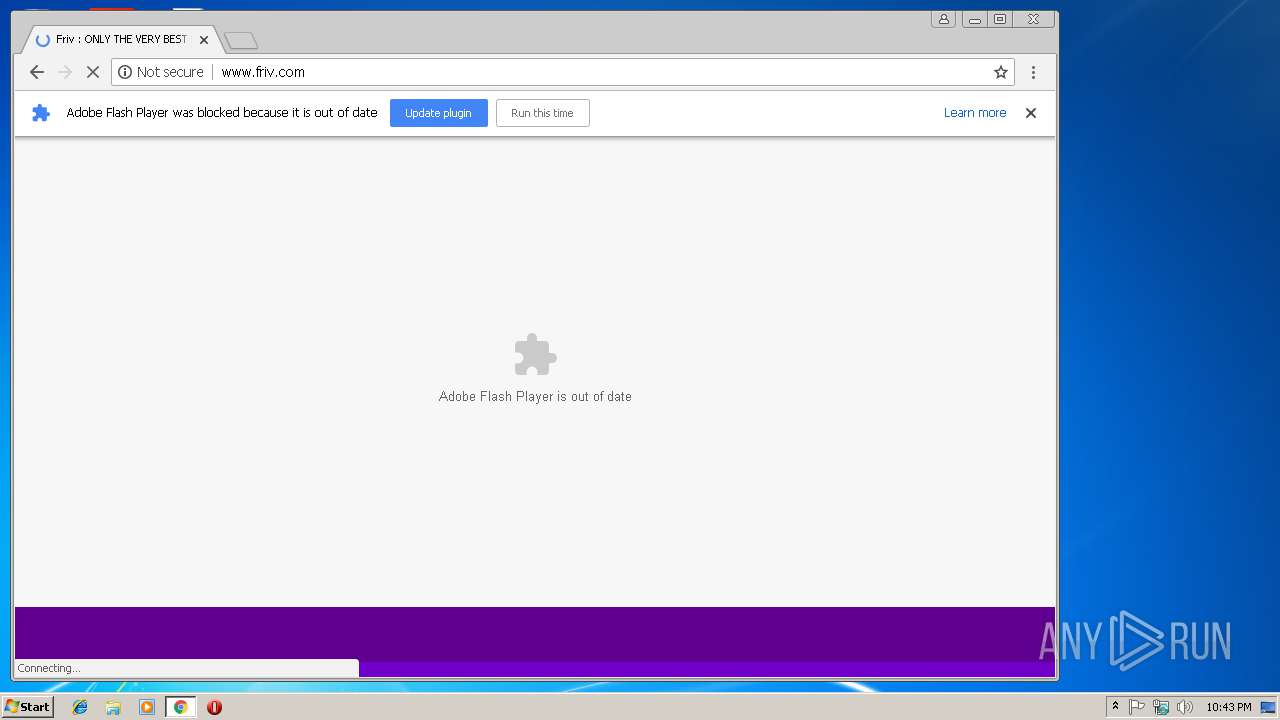Choose Run this time
Image resolution: width=1280 pixels, height=720 pixels.
pyautogui.click(x=542, y=113)
